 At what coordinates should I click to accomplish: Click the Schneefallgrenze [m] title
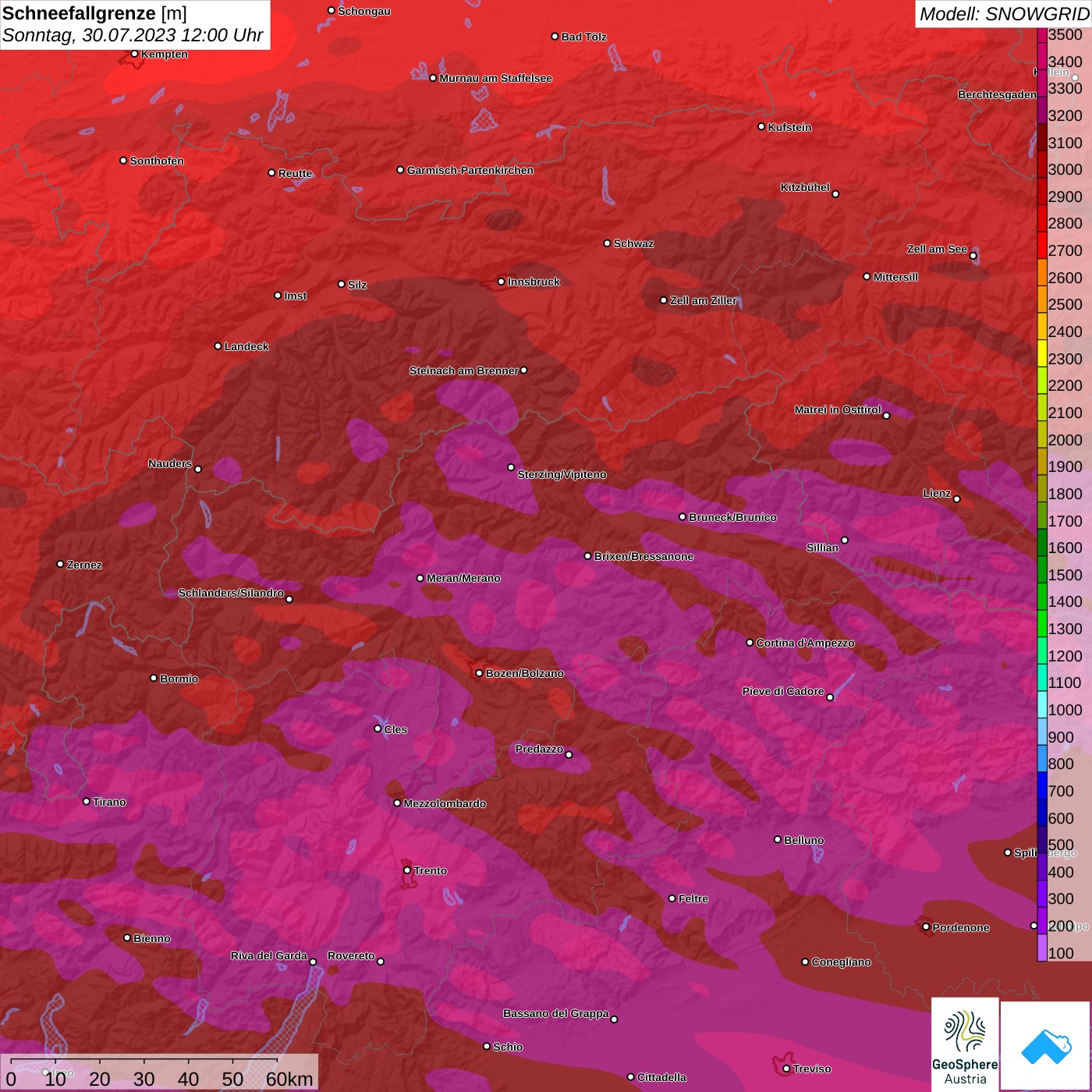pos(94,13)
